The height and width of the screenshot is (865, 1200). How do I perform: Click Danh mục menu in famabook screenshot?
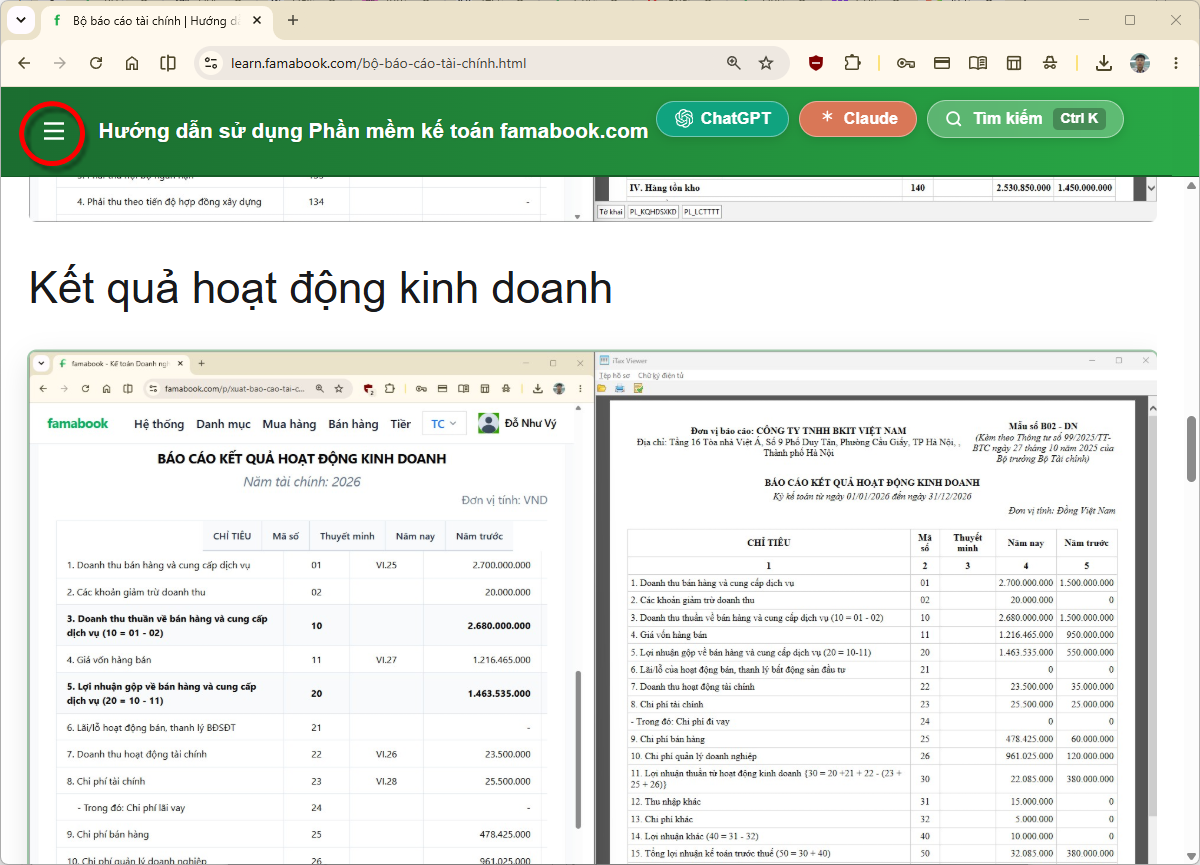pos(223,424)
